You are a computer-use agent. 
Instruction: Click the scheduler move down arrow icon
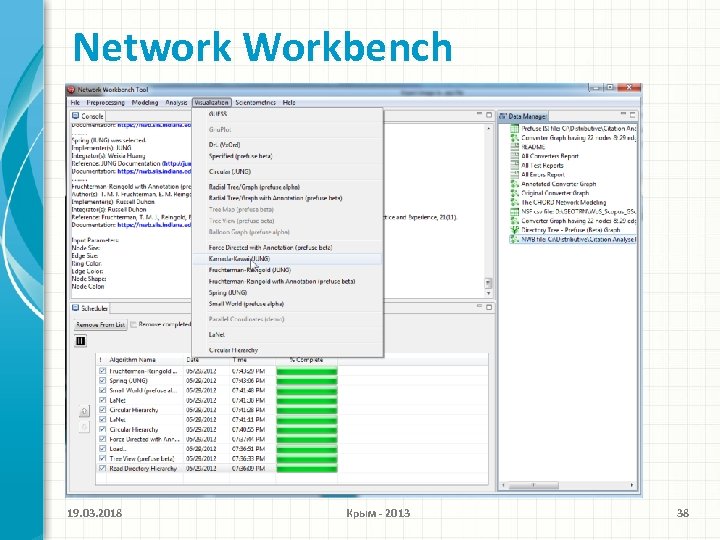point(84,427)
